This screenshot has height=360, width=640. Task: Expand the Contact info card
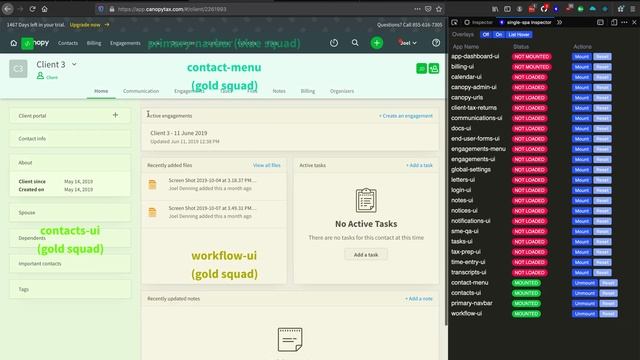70,139
